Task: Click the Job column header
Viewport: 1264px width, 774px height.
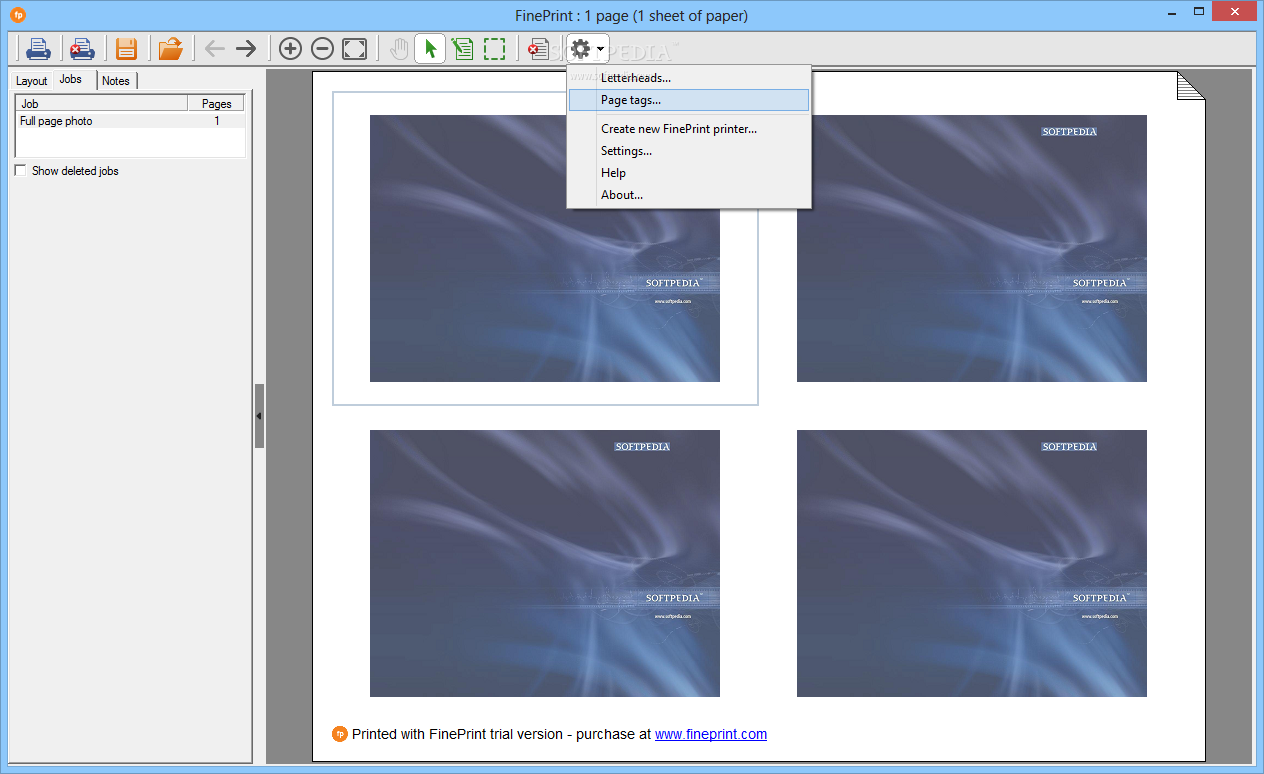Action: pyautogui.click(x=101, y=103)
